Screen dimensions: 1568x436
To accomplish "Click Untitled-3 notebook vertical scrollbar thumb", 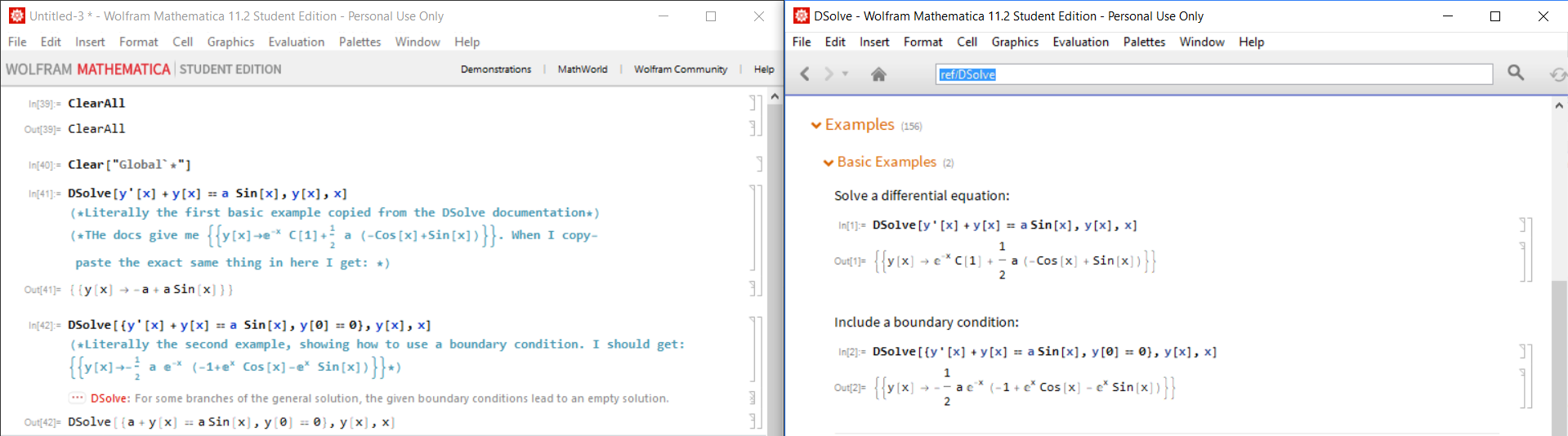I will point(775,269).
